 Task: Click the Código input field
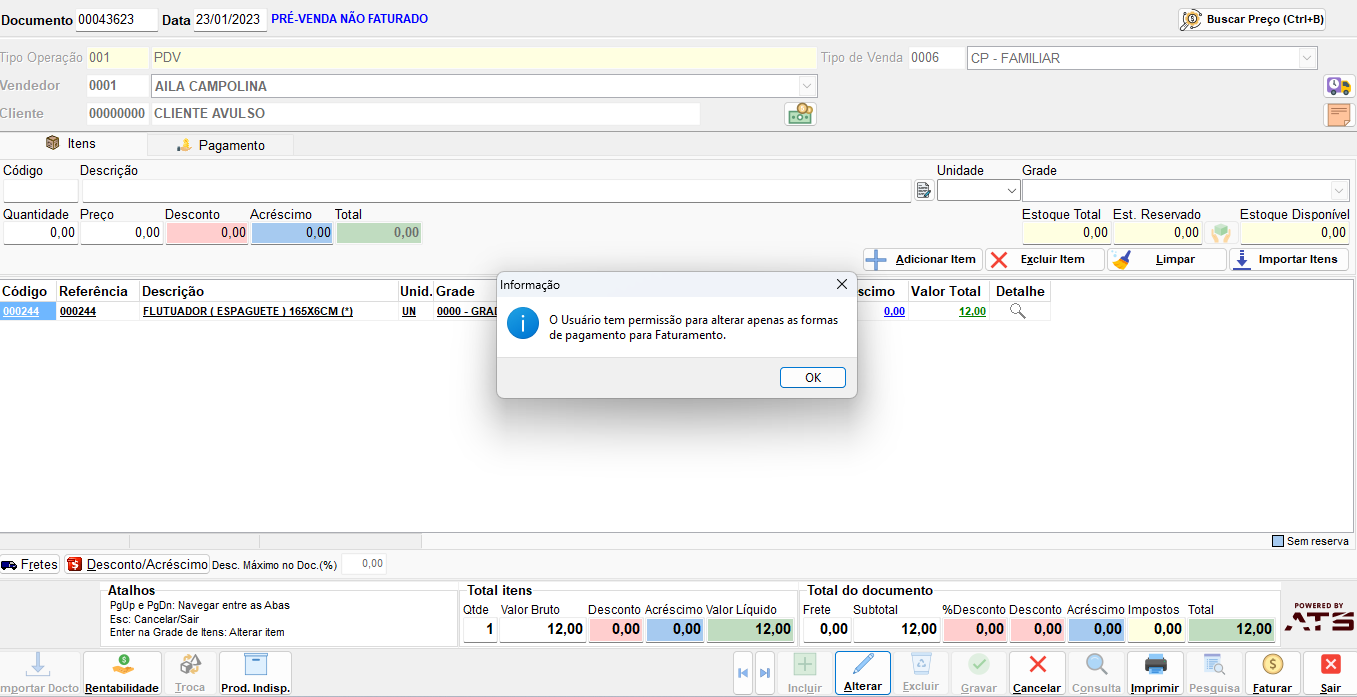40,190
